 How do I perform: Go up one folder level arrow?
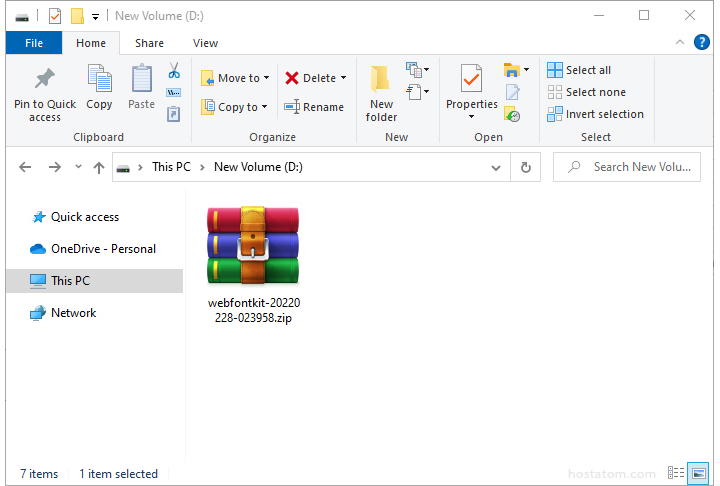tap(99, 168)
